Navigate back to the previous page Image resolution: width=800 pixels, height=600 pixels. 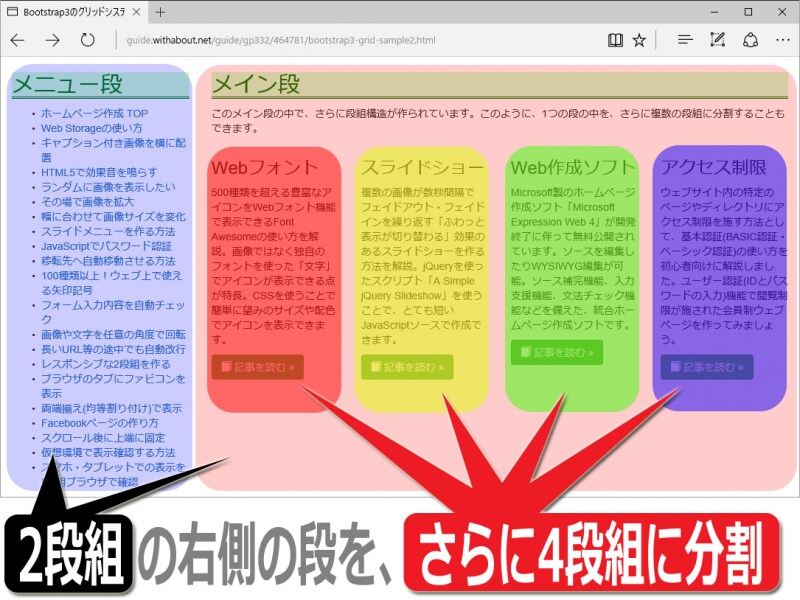(18, 42)
